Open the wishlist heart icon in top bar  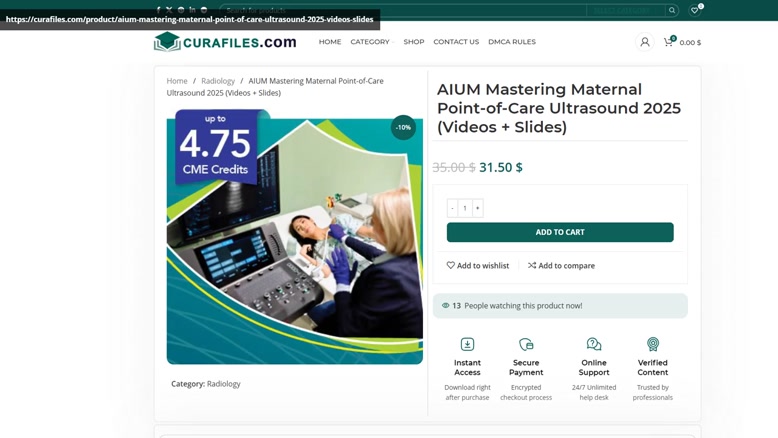pos(695,10)
